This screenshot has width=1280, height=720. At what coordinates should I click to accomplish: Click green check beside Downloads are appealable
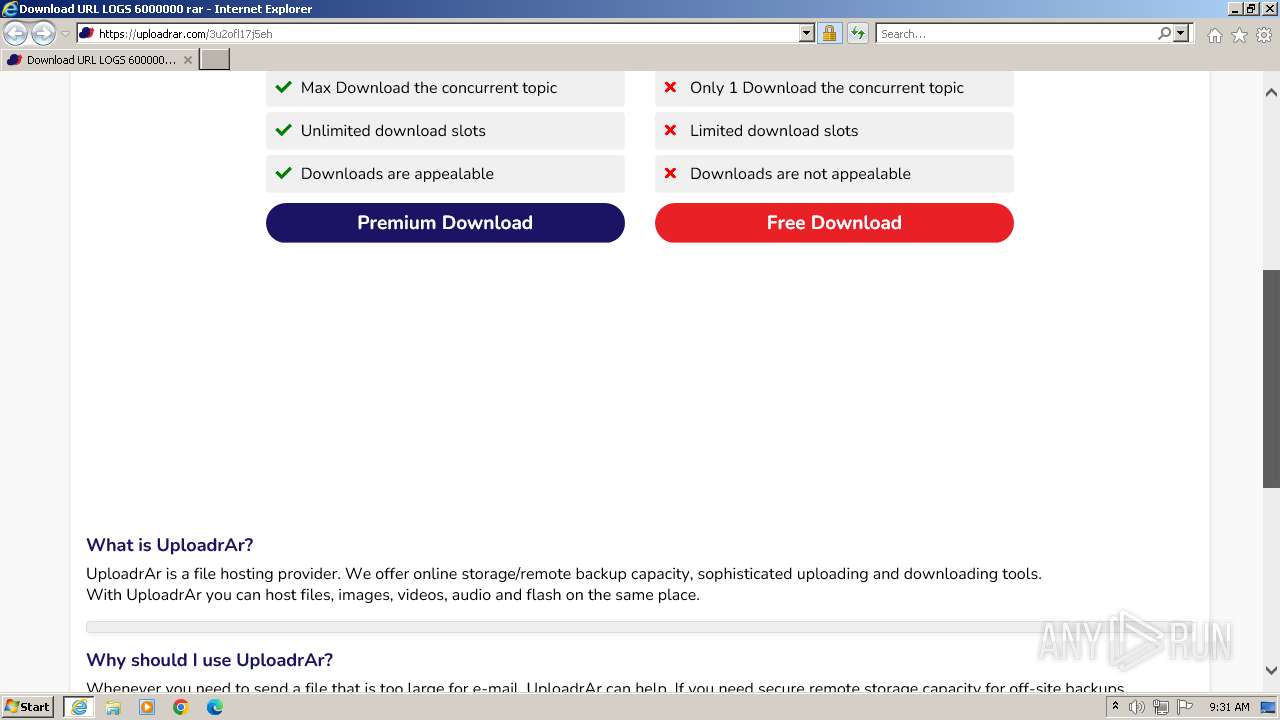(x=283, y=173)
